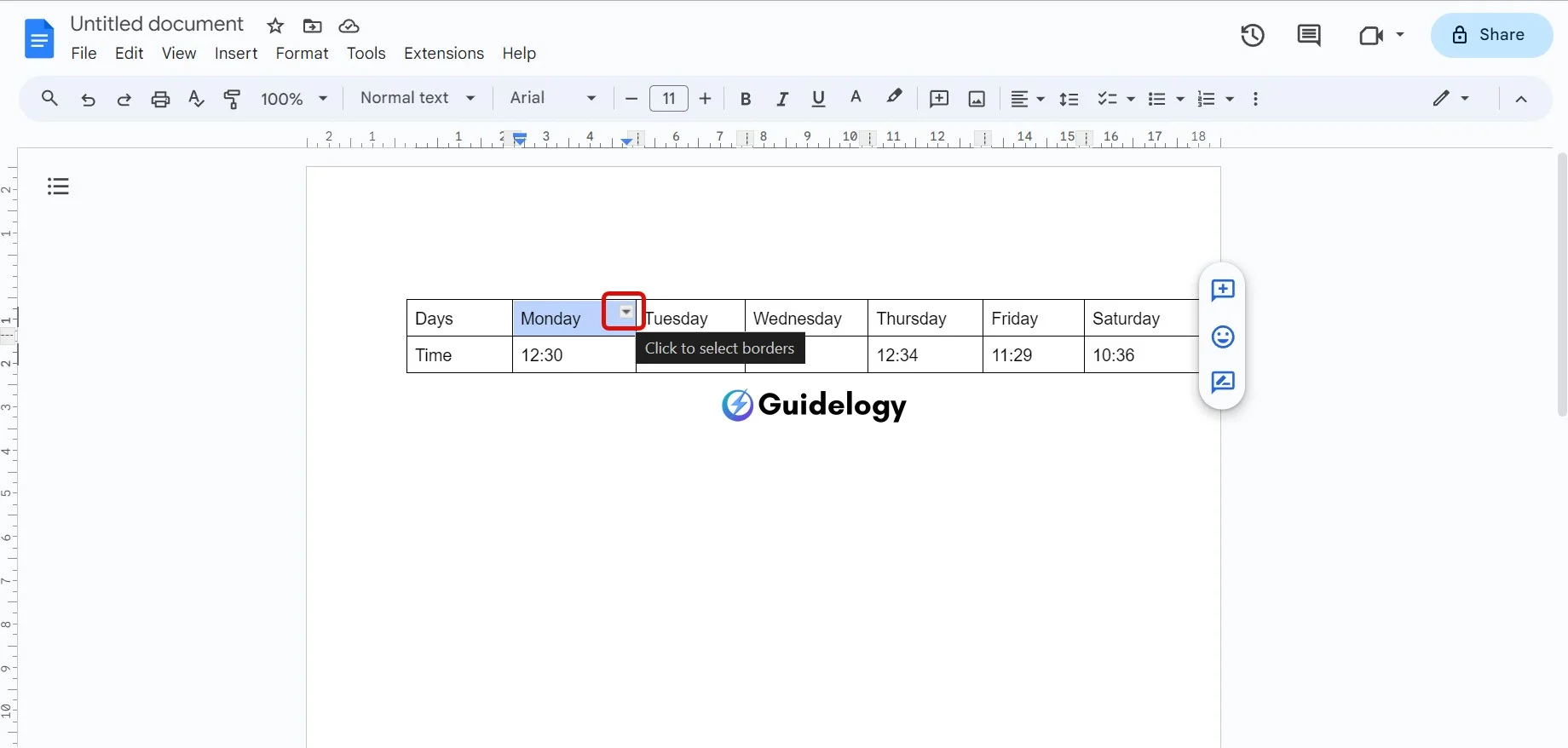Click the Untitled document title
Viewport: 1568px width, 748px height.
point(157,24)
